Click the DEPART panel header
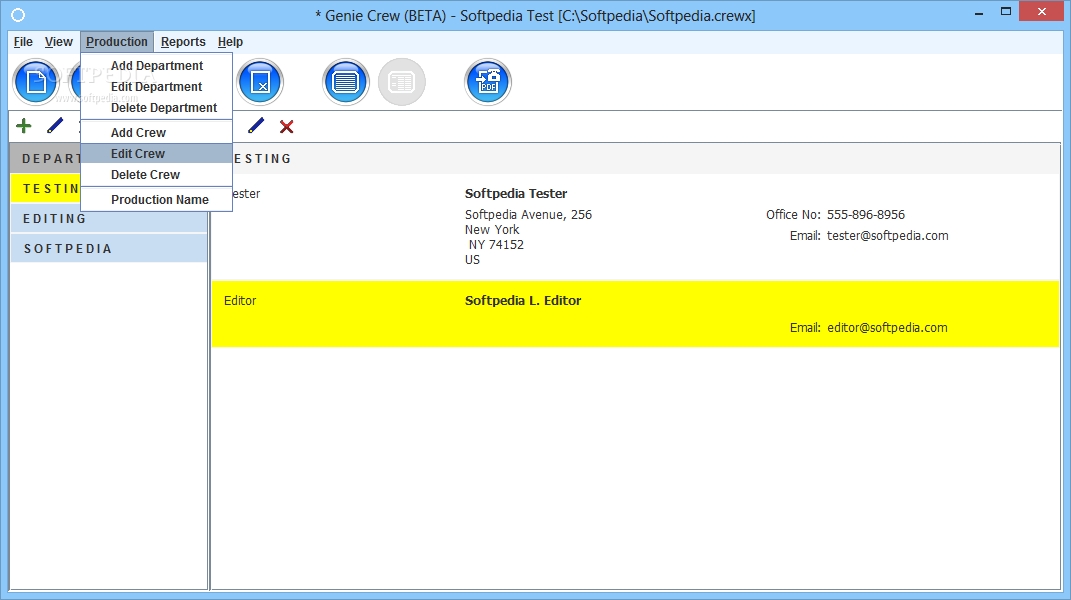The width and height of the screenshot is (1071, 600). tap(46, 159)
